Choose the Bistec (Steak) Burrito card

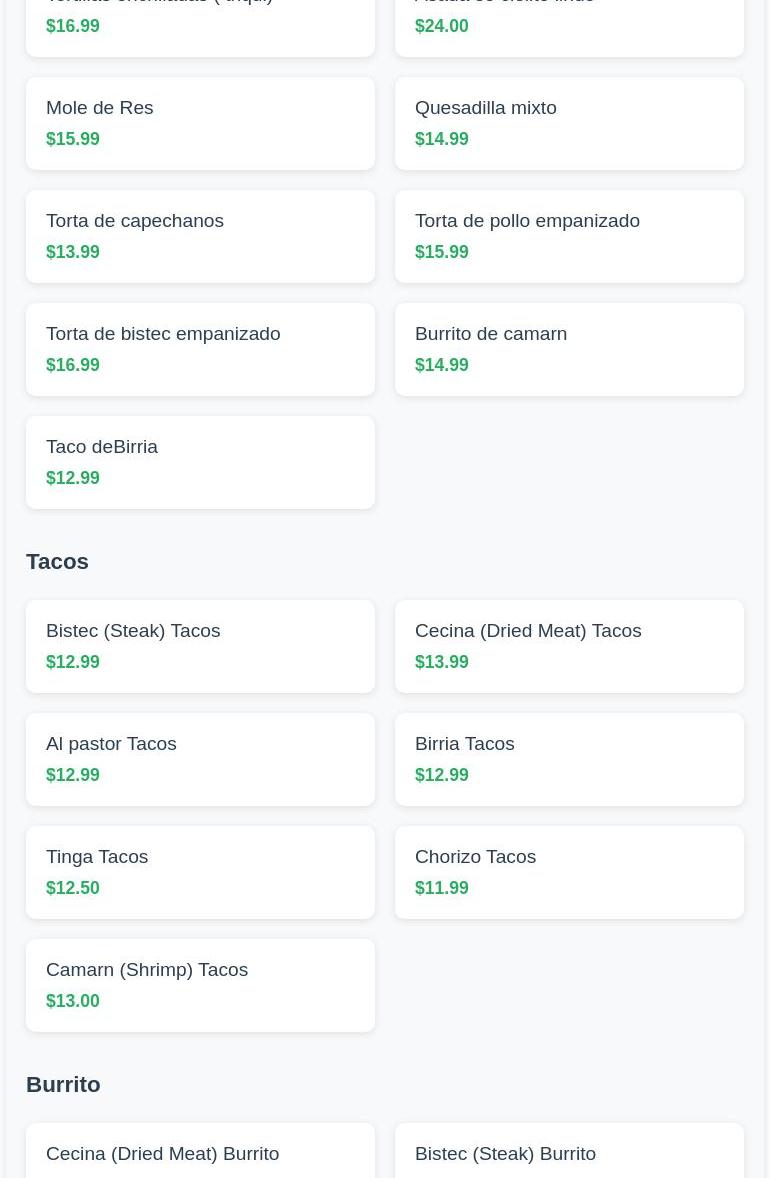pos(569,1154)
